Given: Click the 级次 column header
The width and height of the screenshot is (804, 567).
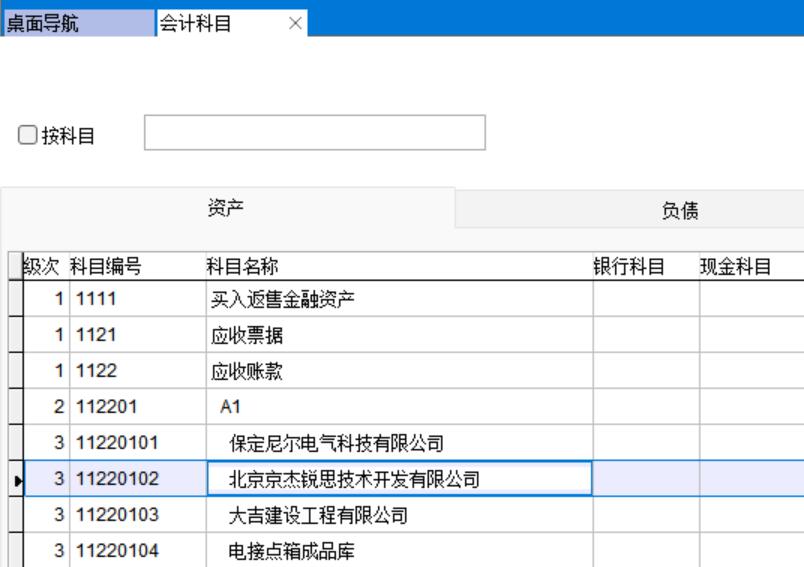Looking at the screenshot, I should 44,265.
